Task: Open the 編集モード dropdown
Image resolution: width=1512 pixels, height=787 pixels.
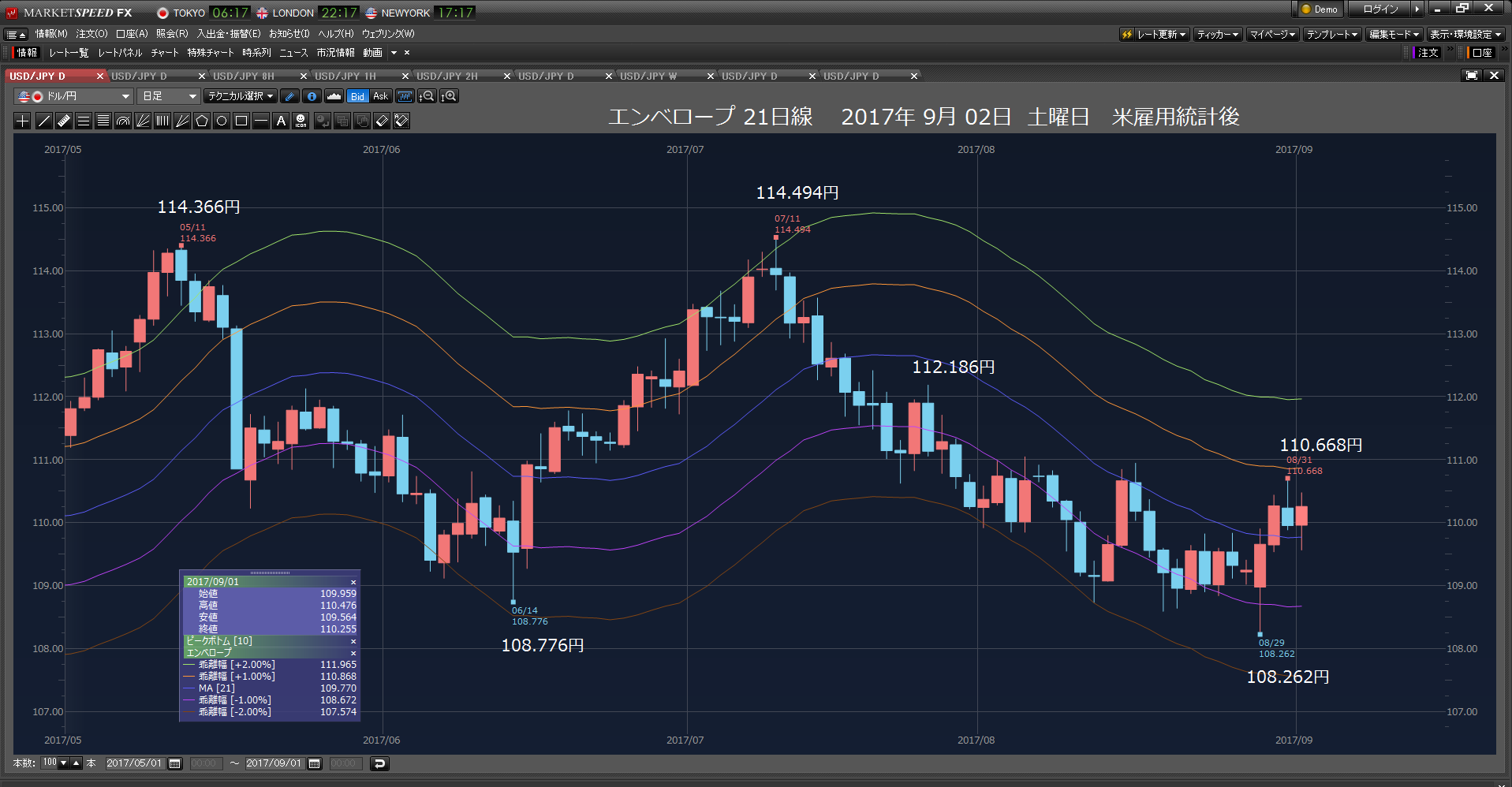Action: (1394, 35)
